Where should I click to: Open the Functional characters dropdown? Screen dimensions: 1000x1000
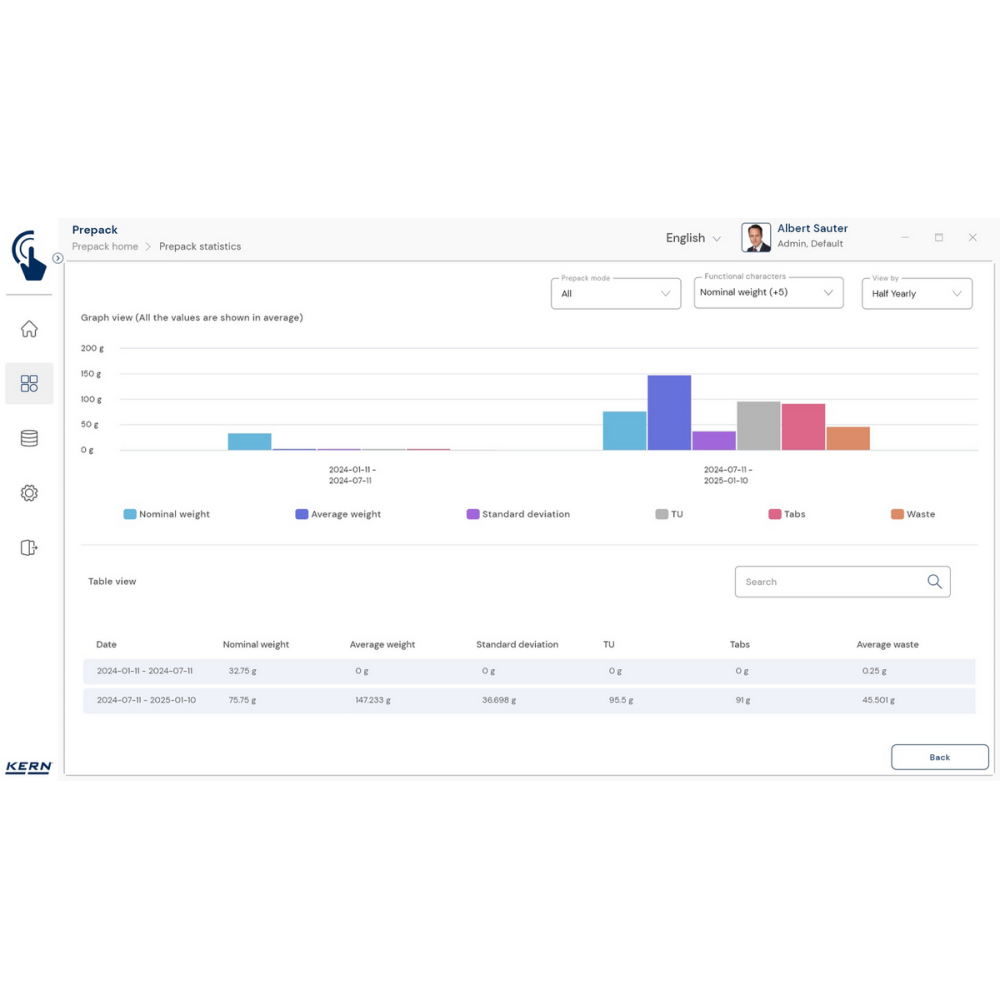pos(767,293)
